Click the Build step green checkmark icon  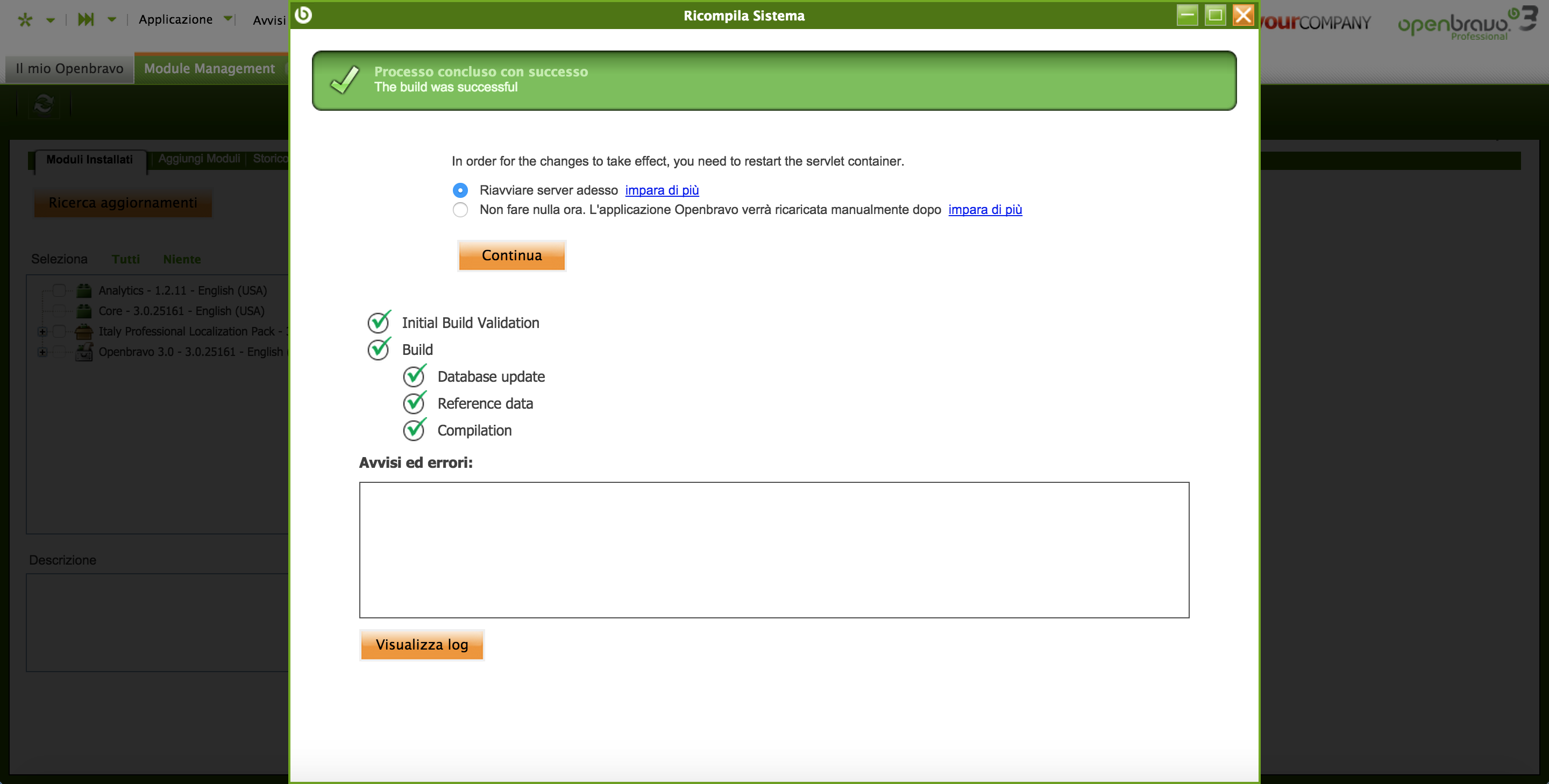[379, 350]
